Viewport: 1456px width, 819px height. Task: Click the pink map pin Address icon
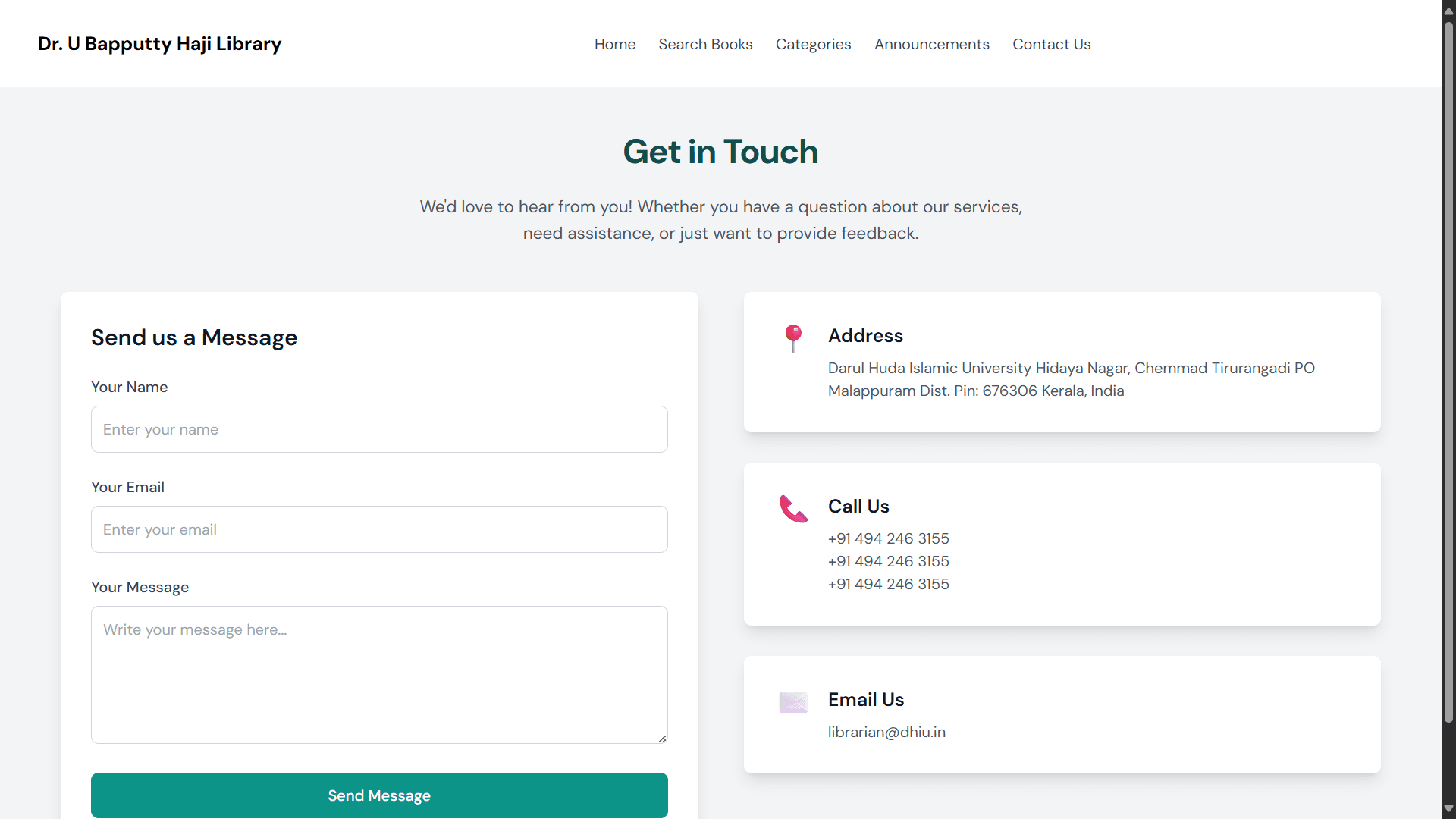(x=793, y=338)
